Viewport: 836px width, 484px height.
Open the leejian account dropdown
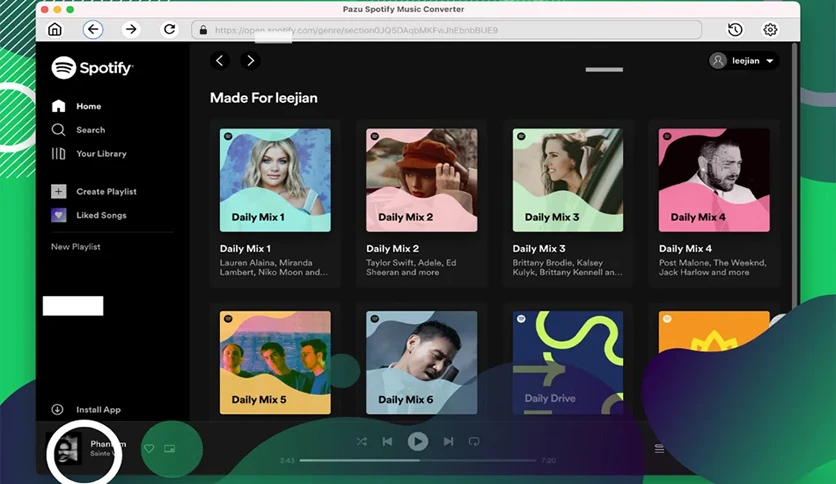tap(744, 61)
